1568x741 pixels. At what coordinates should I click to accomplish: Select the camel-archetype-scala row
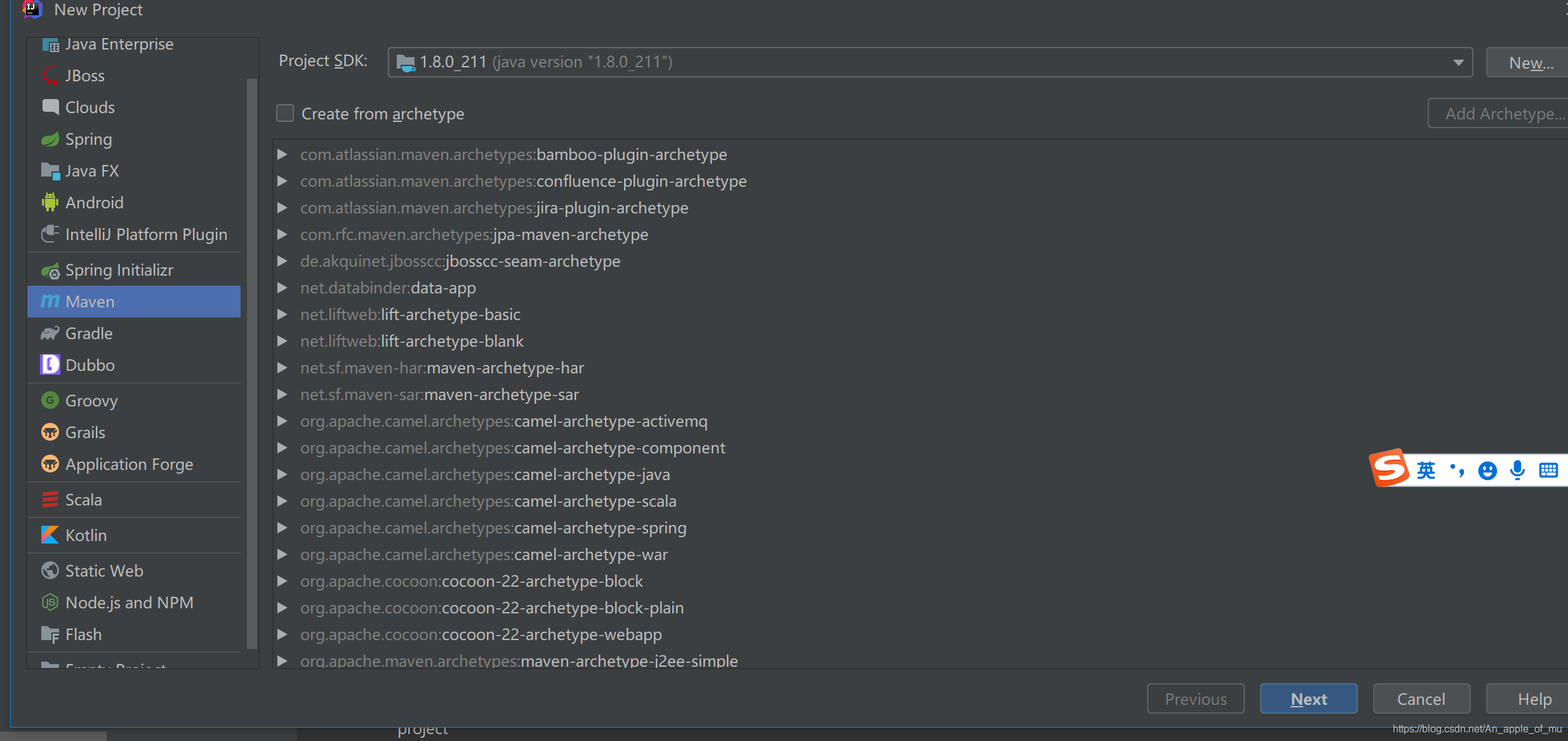pos(920,501)
